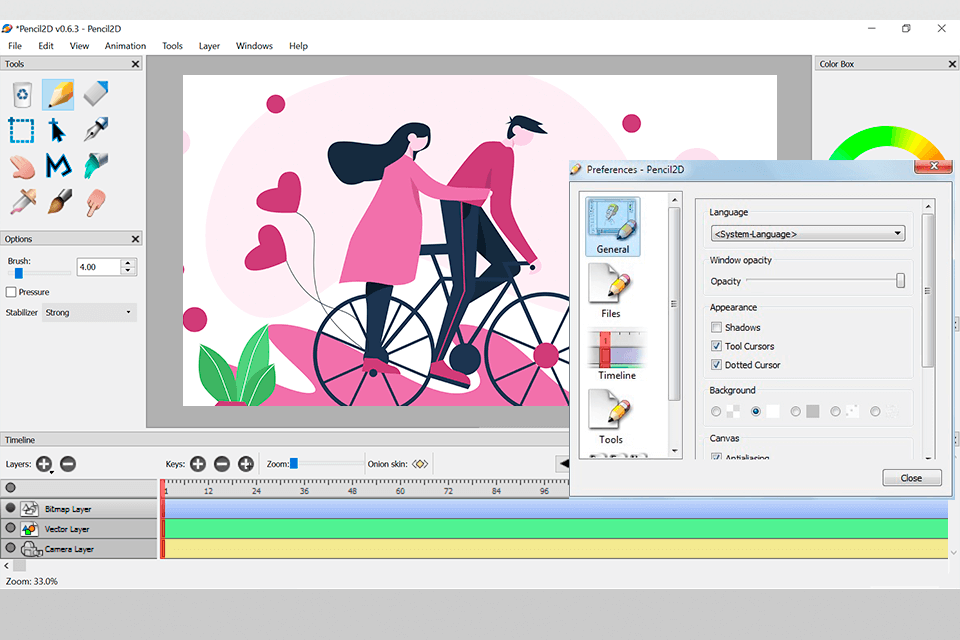Open the Windows menu
Image resolution: width=960 pixels, height=640 pixels.
(254, 46)
